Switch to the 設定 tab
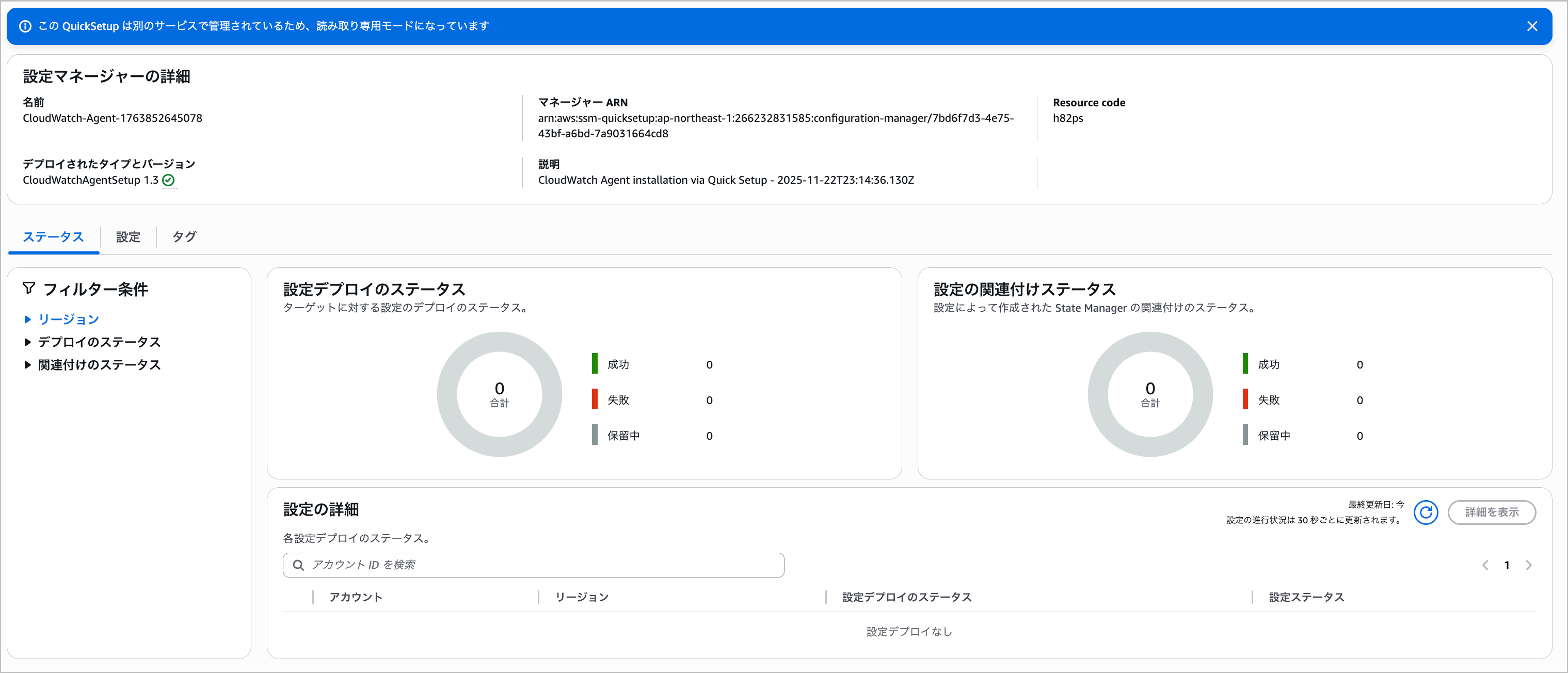Image resolution: width=1568 pixels, height=673 pixels. 128,237
